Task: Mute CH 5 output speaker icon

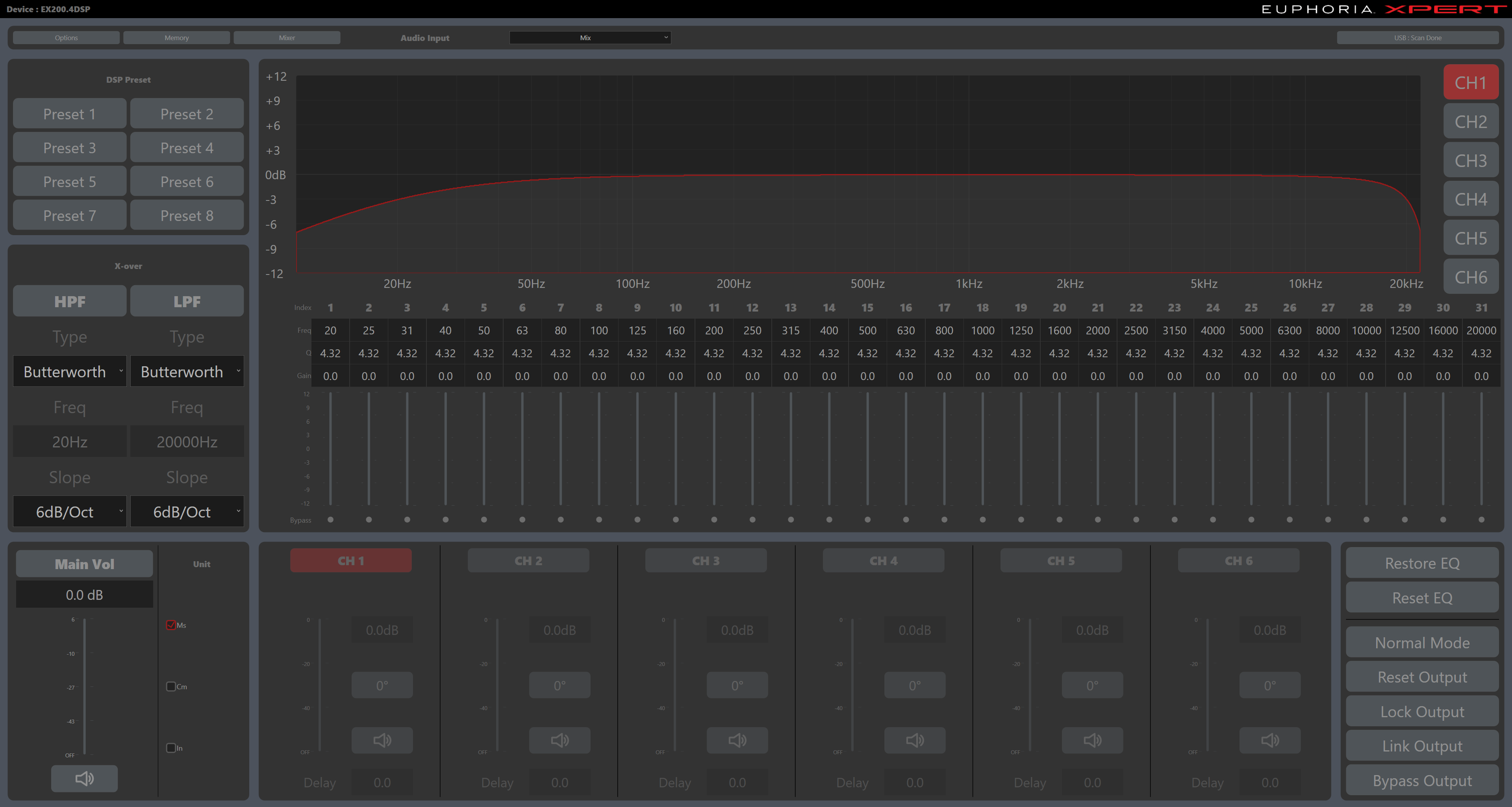Action: (x=1092, y=740)
